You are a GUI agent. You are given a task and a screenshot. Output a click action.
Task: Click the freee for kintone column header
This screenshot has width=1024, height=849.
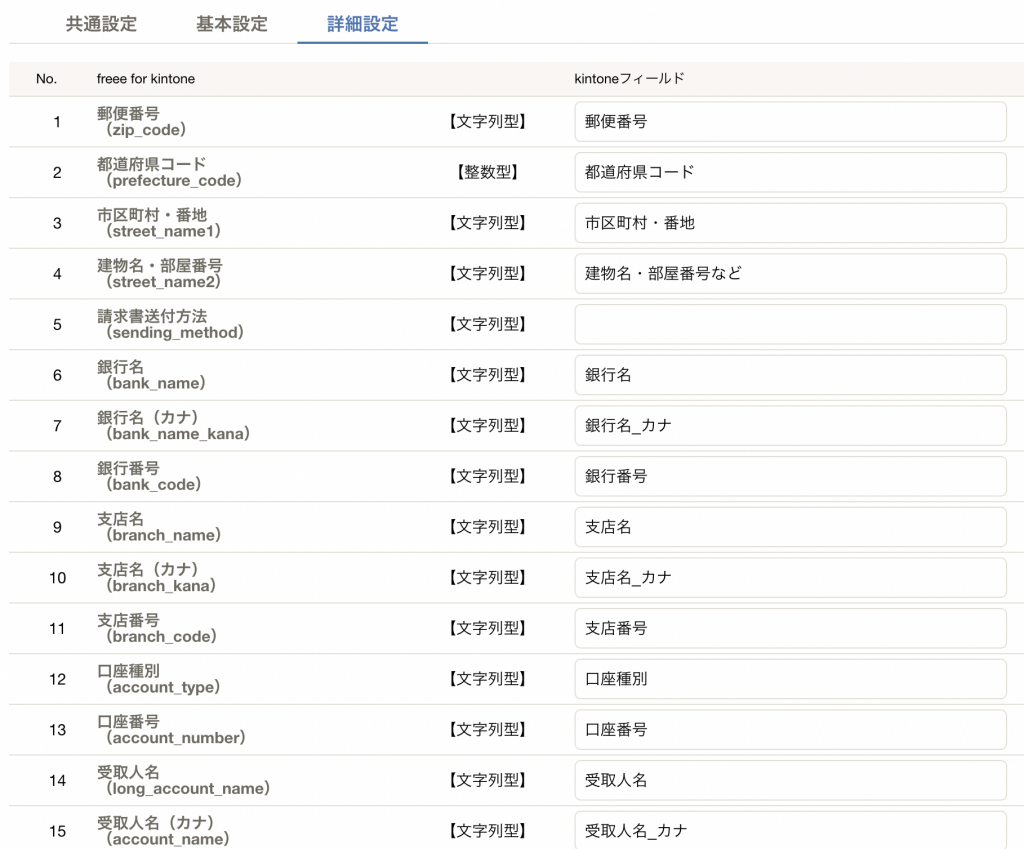[x=146, y=79]
